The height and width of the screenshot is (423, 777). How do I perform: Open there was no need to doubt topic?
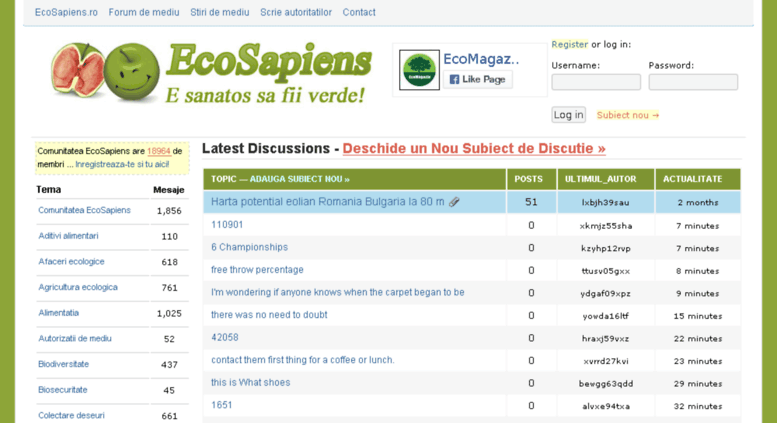(269, 315)
